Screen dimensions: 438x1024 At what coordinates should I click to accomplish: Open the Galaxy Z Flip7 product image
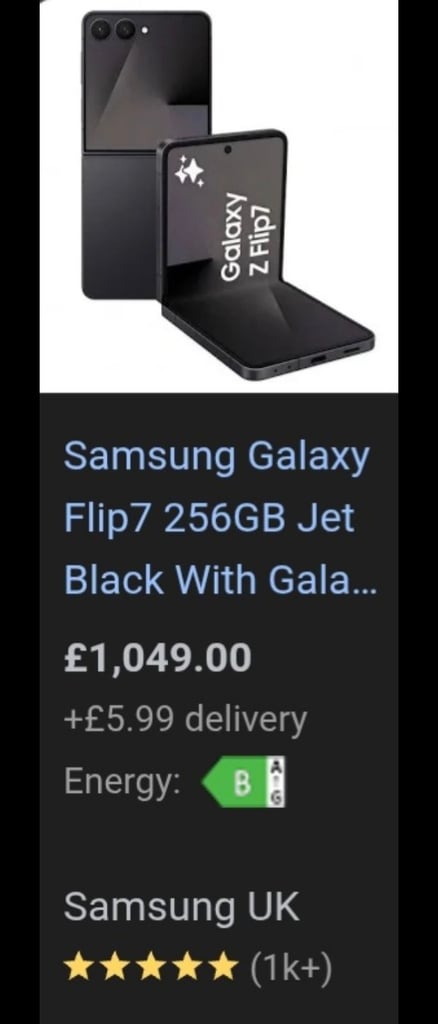coord(219,196)
